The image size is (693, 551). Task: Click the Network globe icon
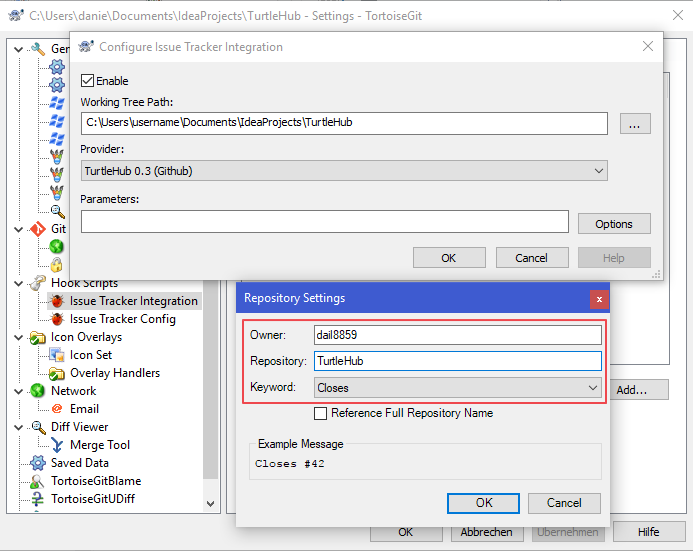click(x=38, y=391)
